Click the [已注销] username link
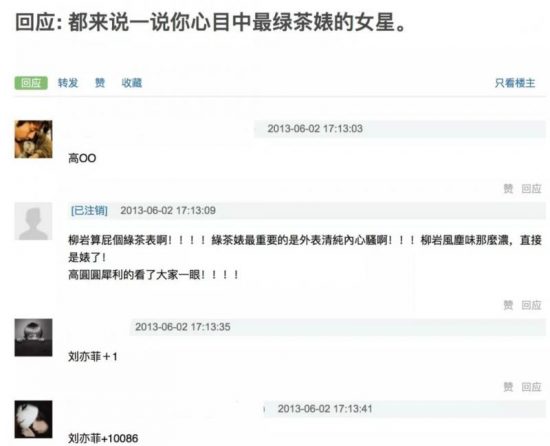 coord(89,210)
